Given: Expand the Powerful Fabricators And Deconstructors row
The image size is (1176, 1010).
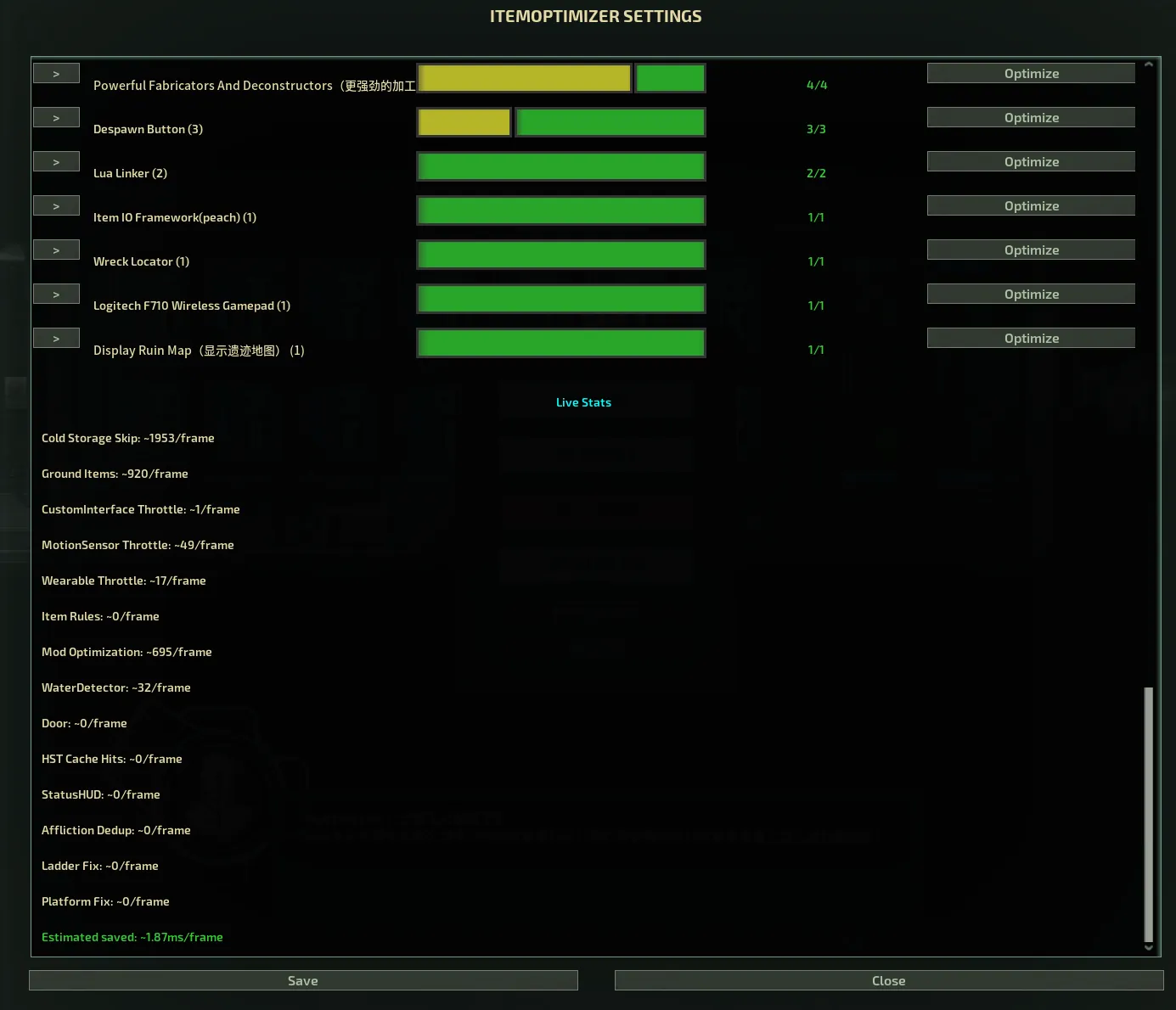Looking at the screenshot, I should pos(56,74).
